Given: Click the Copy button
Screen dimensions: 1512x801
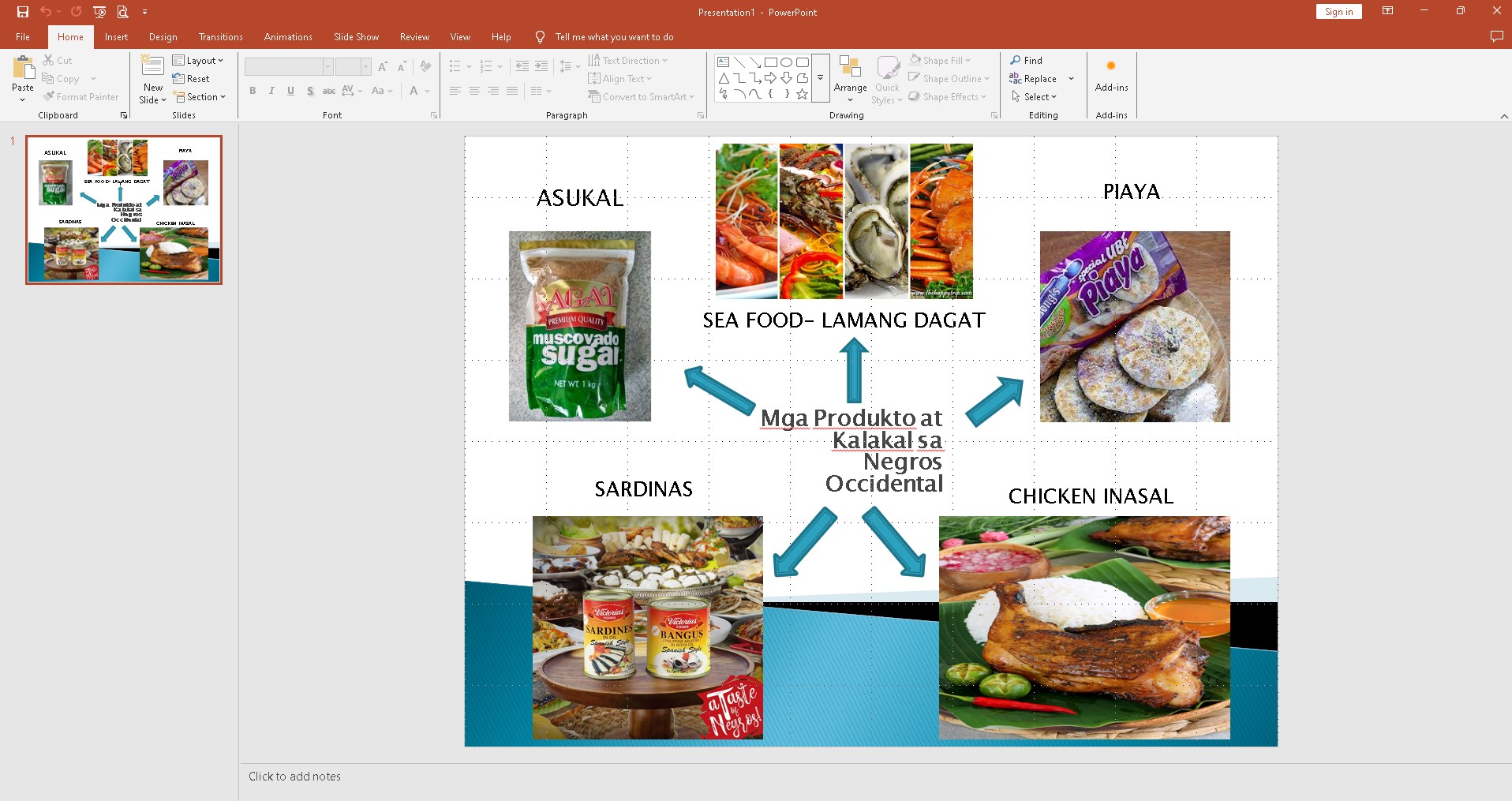Looking at the screenshot, I should tap(62, 78).
